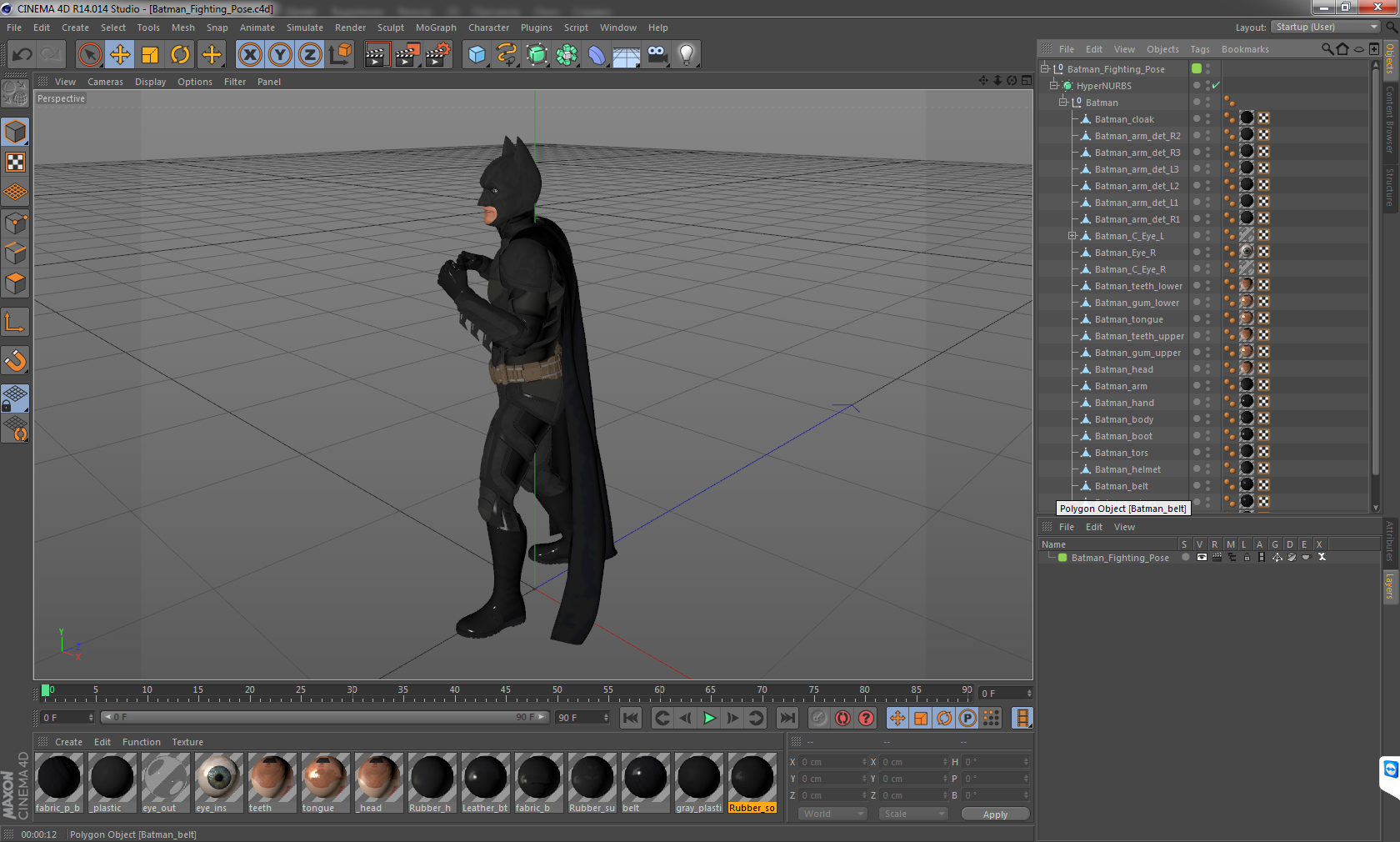Activate the Move tool

point(120,55)
